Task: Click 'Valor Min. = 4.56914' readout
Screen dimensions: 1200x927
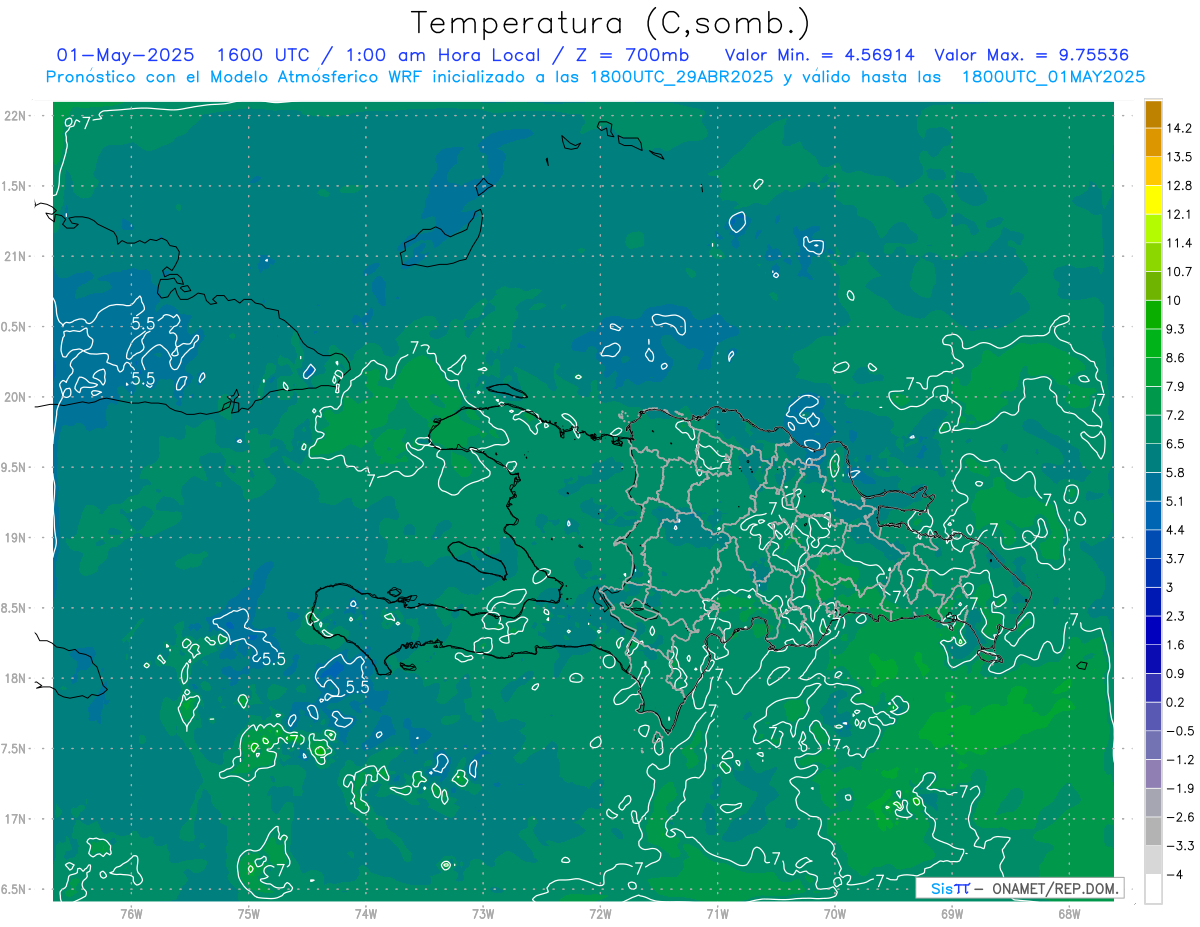Action: 819,54
